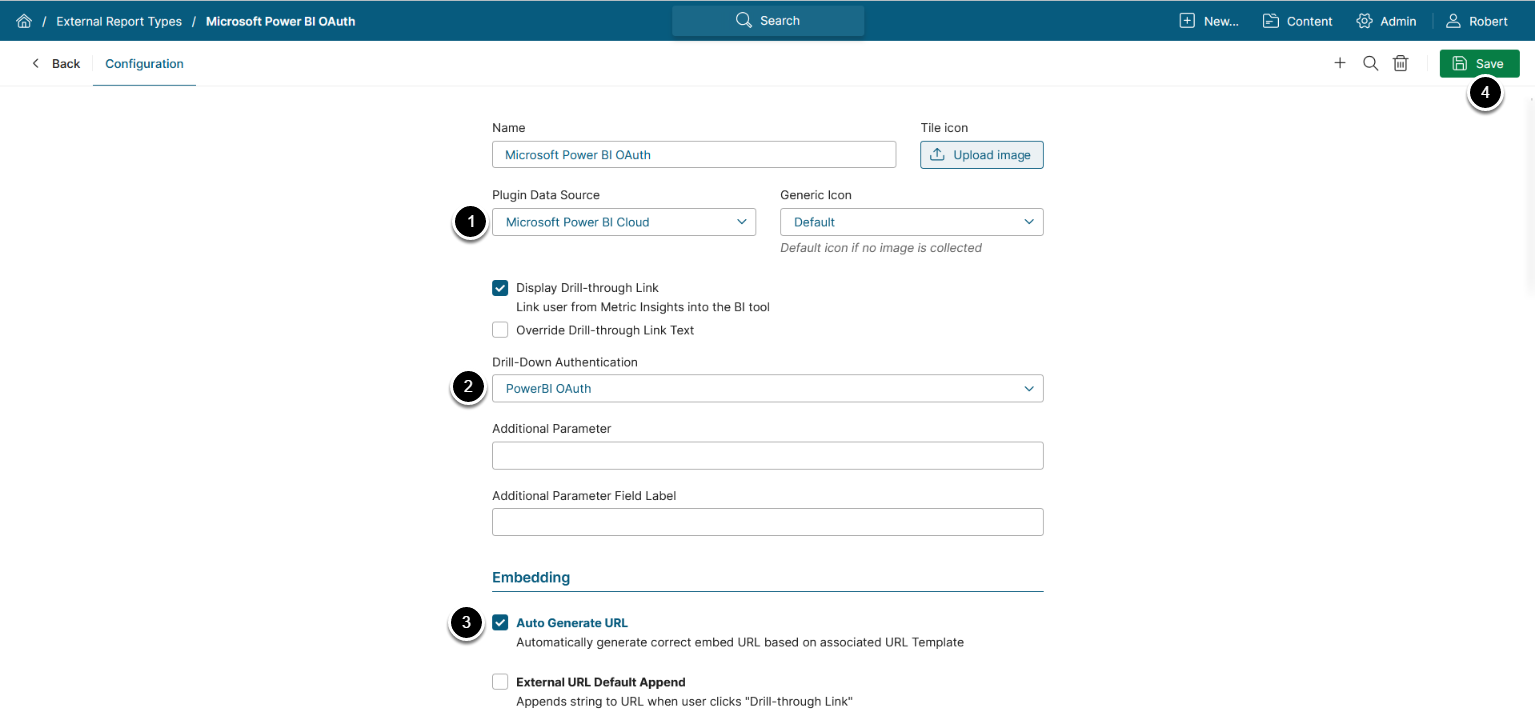Click the magnifier icon beside the trash
The height and width of the screenshot is (716, 1535).
[x=1371, y=63]
